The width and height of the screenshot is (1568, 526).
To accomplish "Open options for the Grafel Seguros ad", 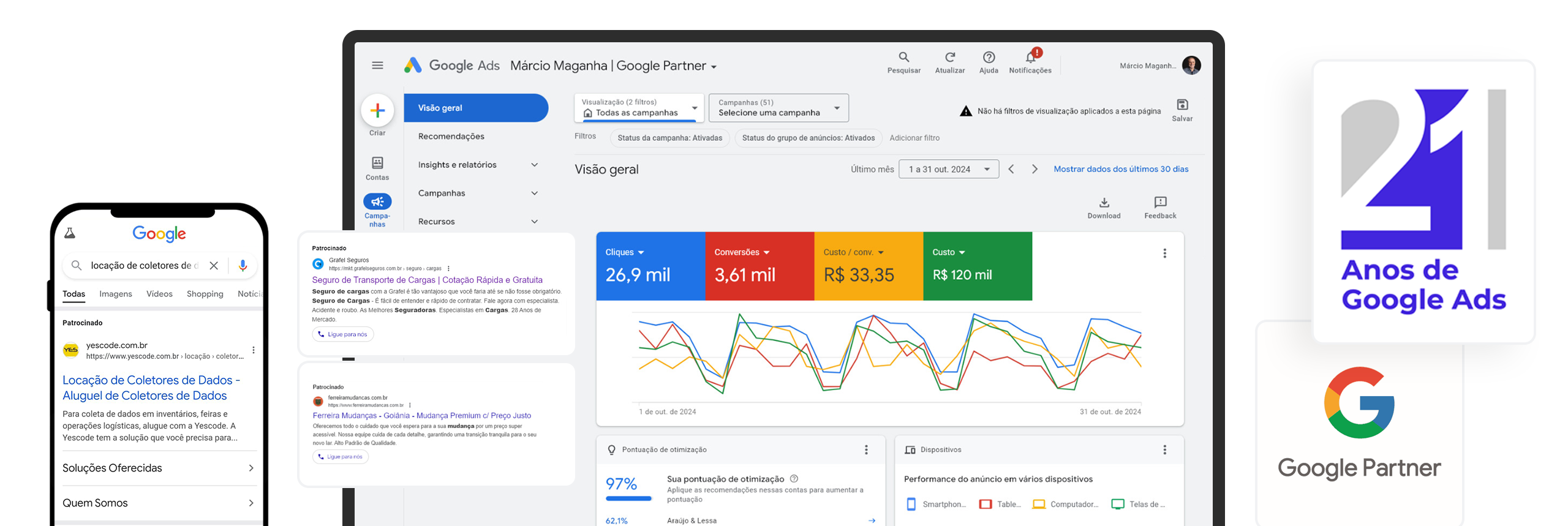I will pyautogui.click(x=448, y=269).
